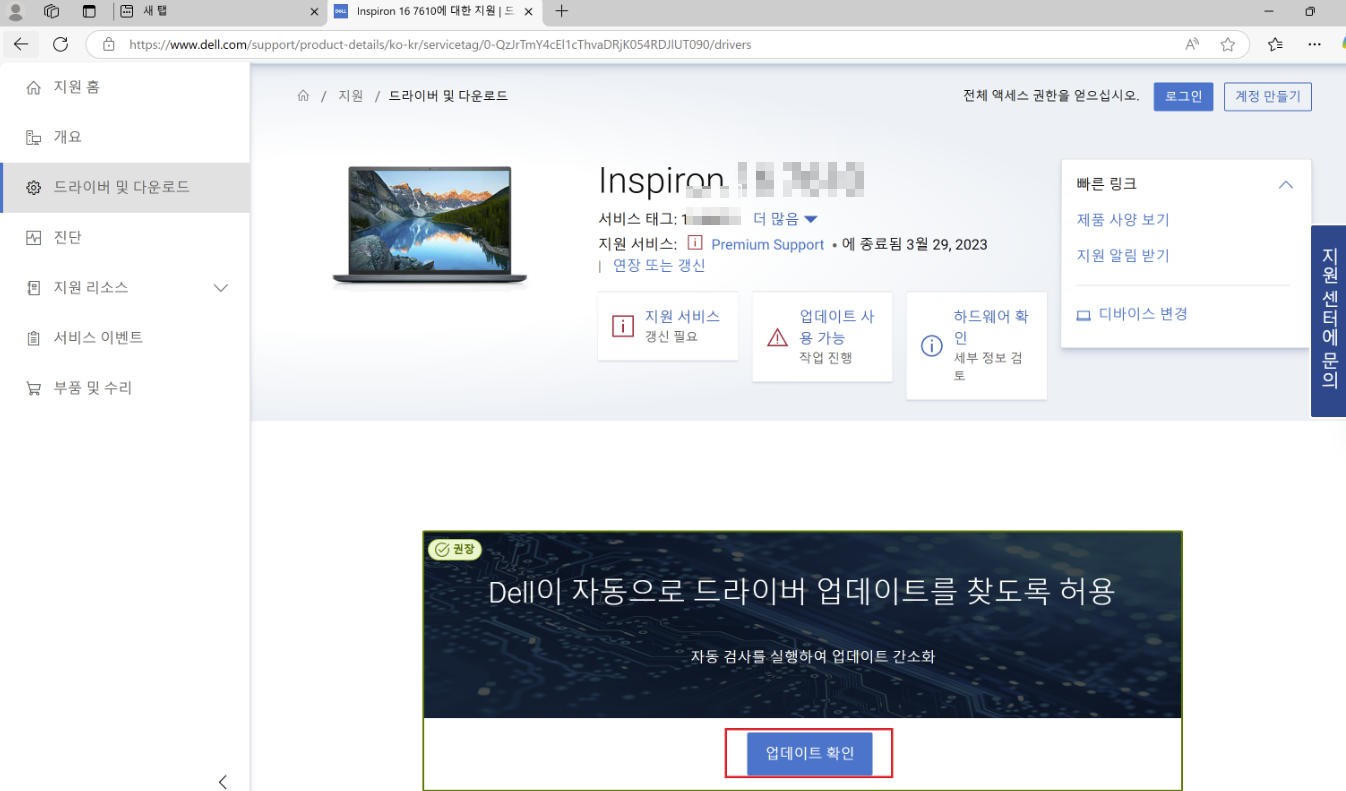Collapse the left sidebar arrow
1346x791 pixels.
(223, 781)
